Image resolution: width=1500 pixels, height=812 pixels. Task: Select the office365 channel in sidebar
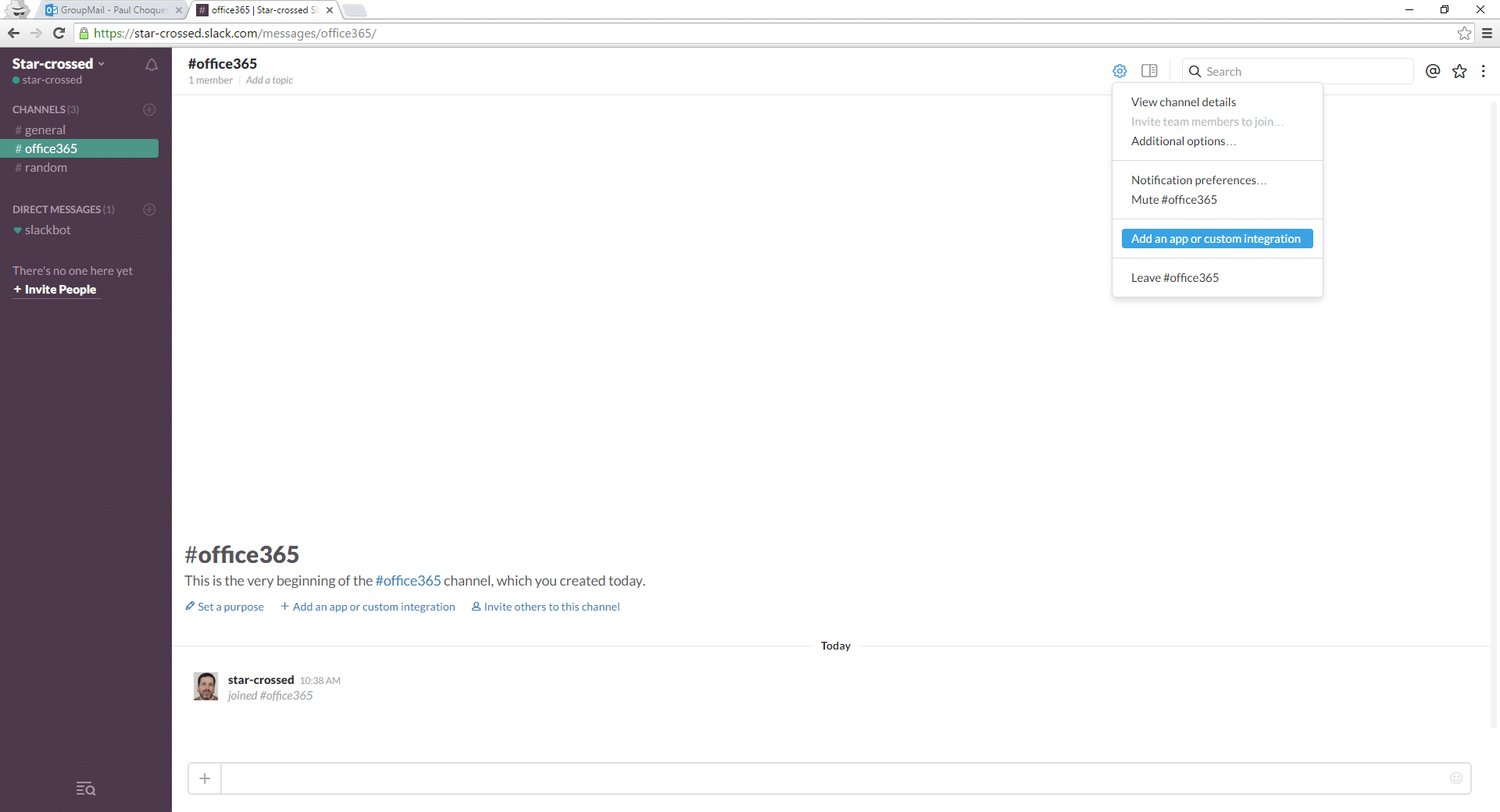pos(80,148)
